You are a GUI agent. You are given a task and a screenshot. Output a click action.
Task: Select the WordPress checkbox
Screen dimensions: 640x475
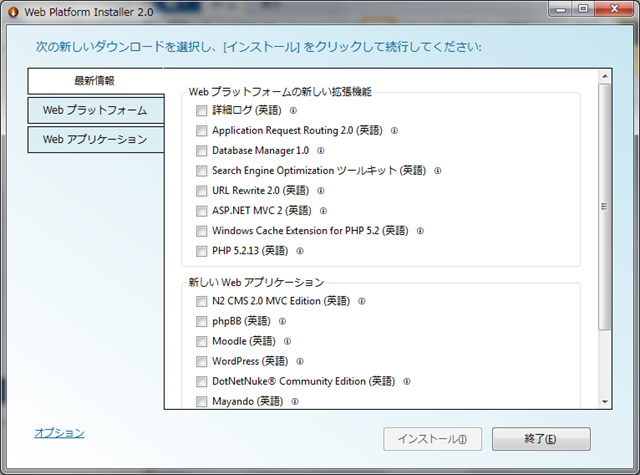coord(202,361)
